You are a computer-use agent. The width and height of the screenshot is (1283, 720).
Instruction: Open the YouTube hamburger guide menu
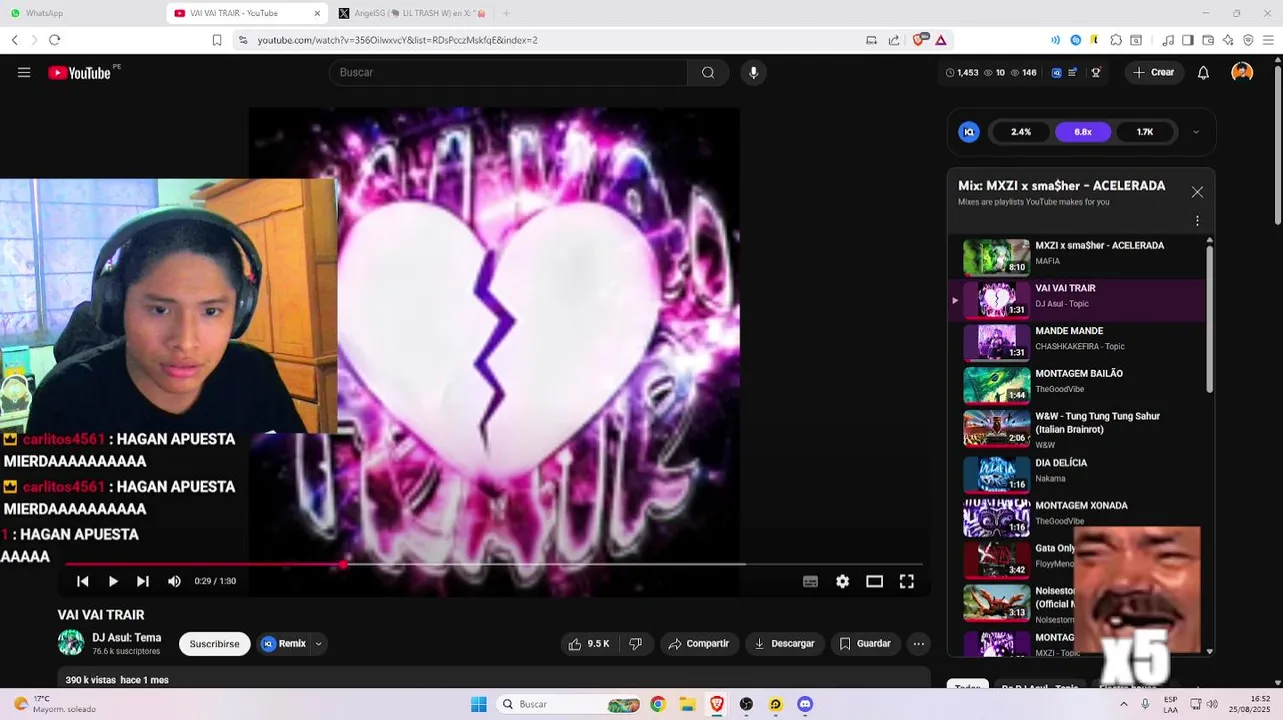click(24, 72)
